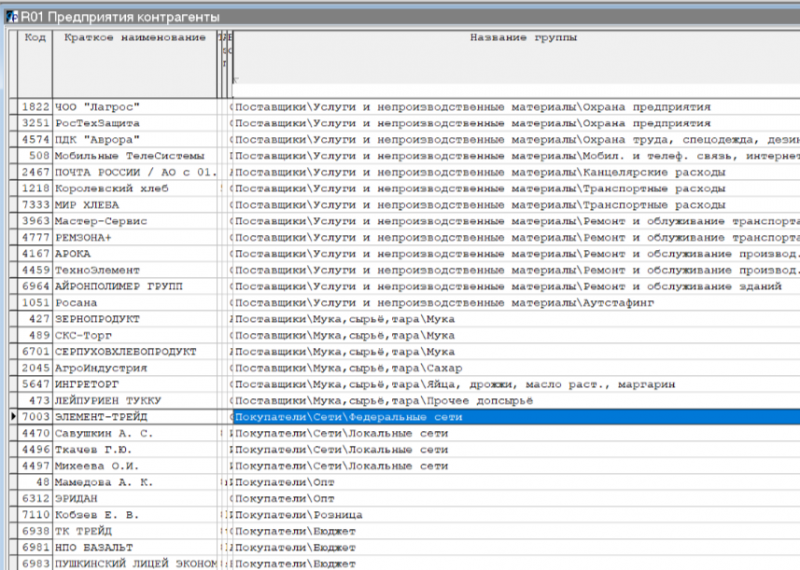Select the Канцелярские расходы group cell
This screenshot has width=800, height=570.
coord(515,172)
